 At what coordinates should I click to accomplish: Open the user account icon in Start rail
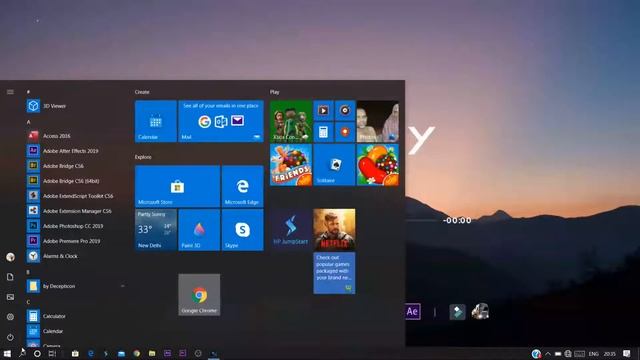[10, 257]
